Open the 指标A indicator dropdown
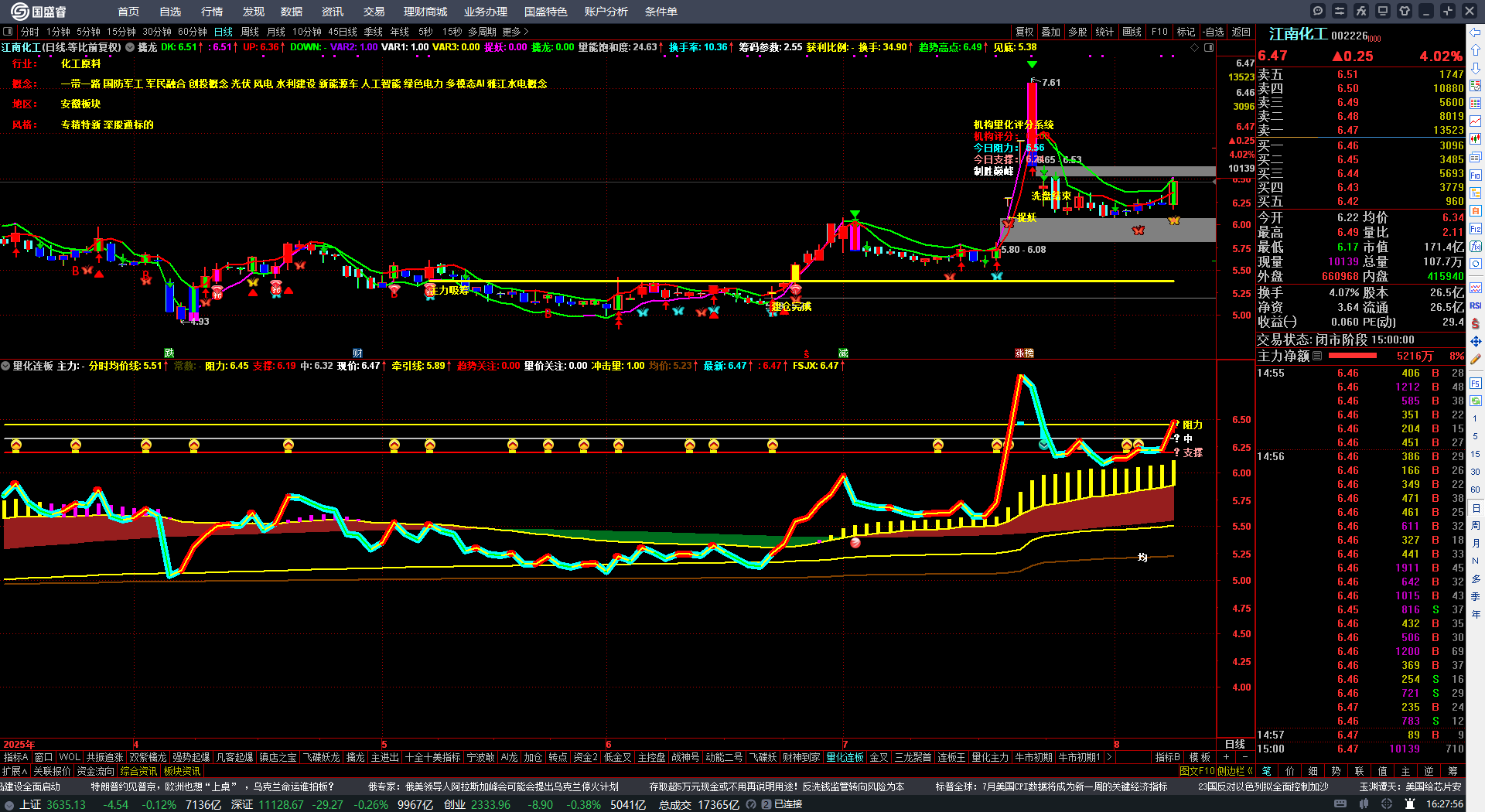This screenshot has width=1485, height=812. 15,757
